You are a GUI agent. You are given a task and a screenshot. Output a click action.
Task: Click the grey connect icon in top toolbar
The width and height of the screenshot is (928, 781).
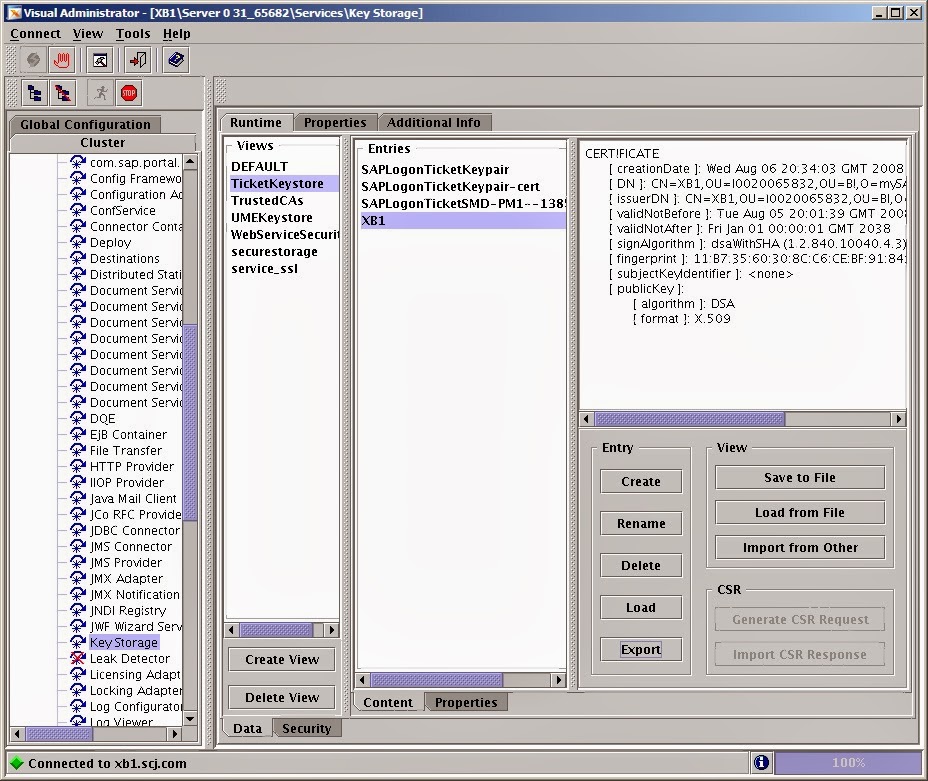[34, 60]
